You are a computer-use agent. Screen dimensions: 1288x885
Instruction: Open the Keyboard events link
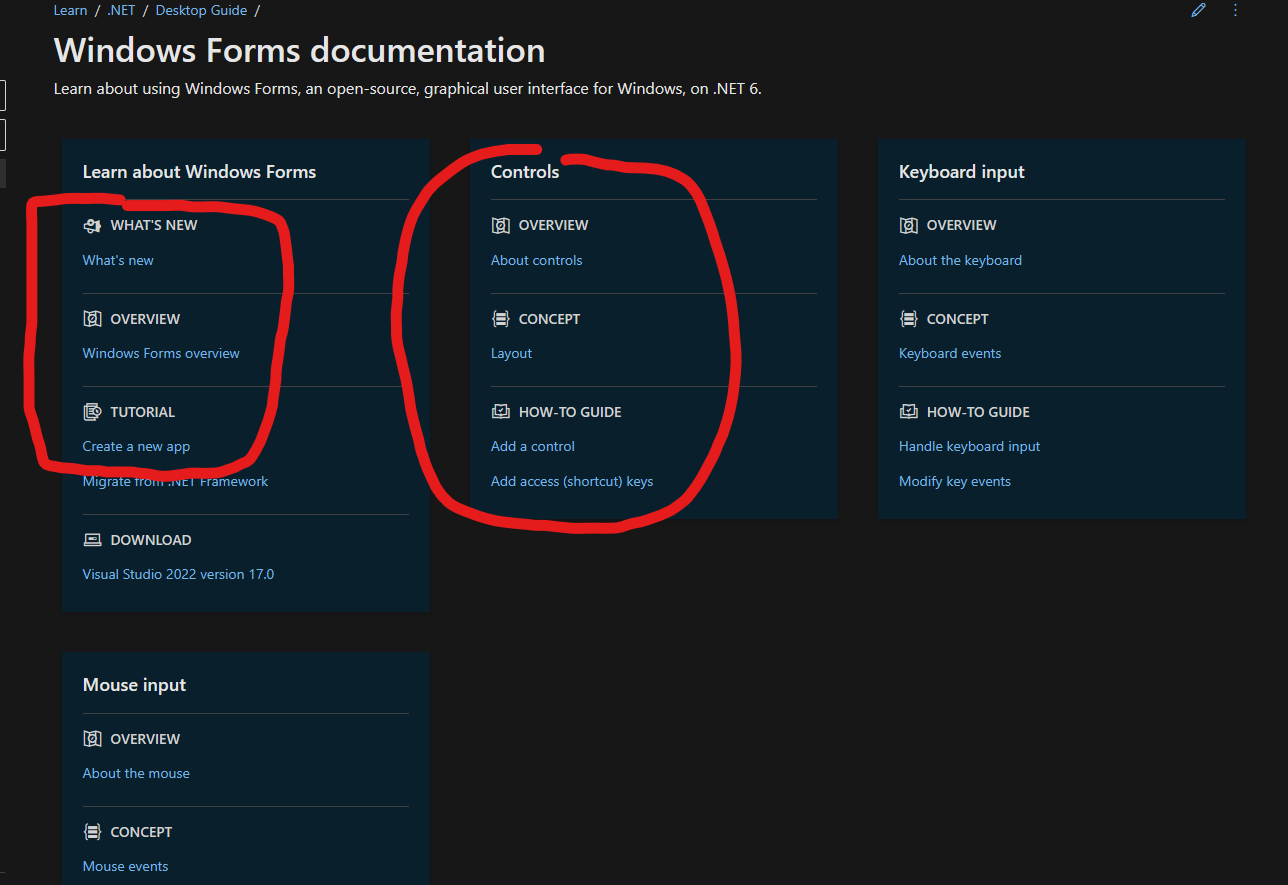coord(950,354)
